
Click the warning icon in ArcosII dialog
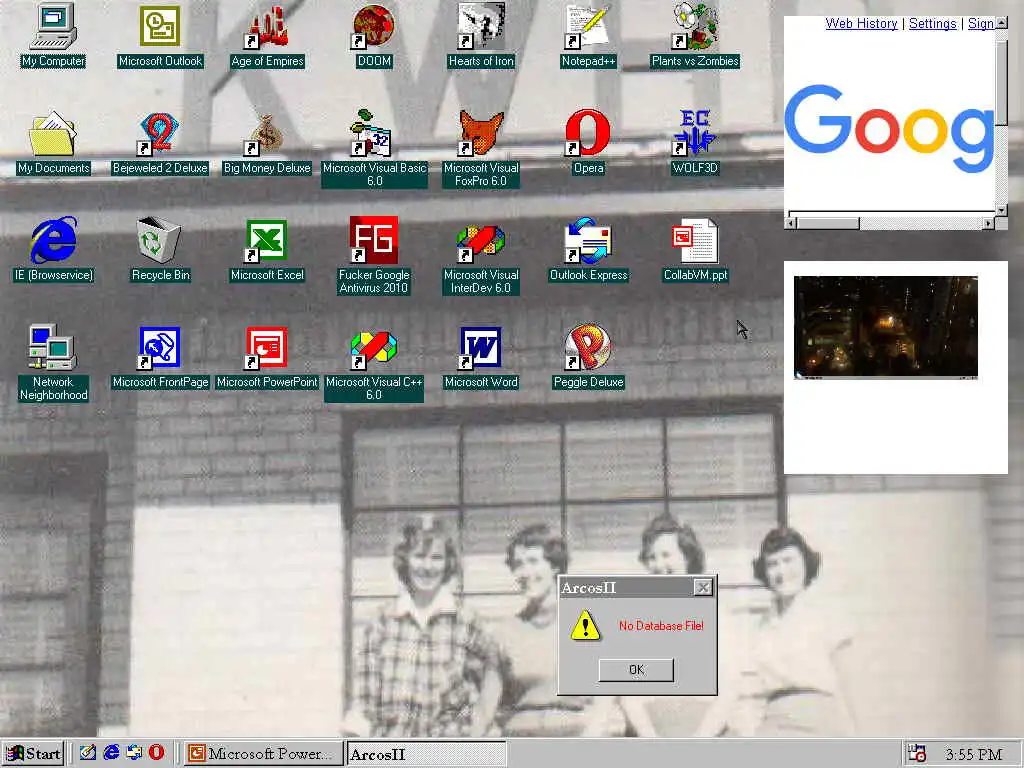click(585, 626)
